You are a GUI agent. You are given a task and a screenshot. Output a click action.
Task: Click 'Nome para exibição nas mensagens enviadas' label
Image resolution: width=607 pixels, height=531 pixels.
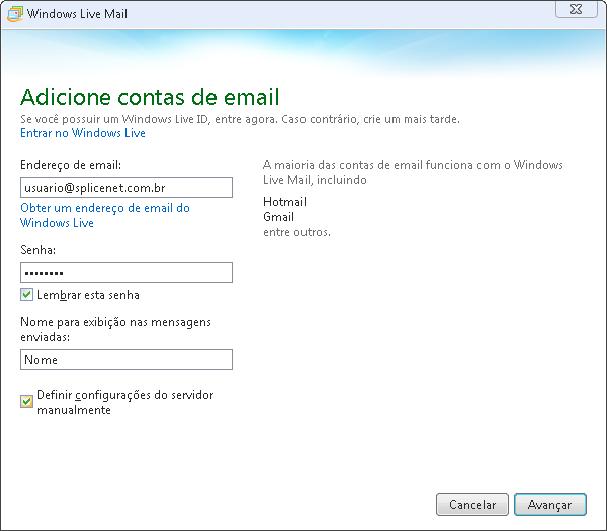point(115,329)
